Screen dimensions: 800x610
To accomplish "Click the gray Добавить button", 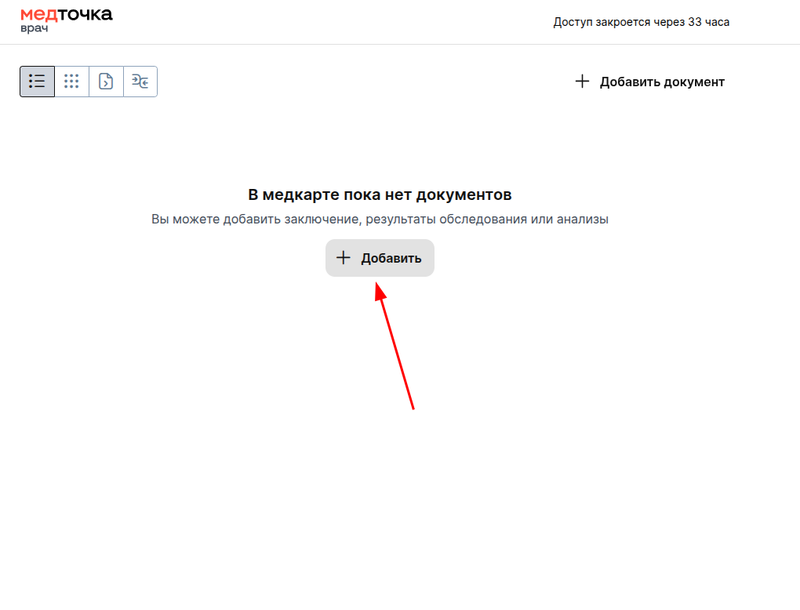I will (380, 258).
